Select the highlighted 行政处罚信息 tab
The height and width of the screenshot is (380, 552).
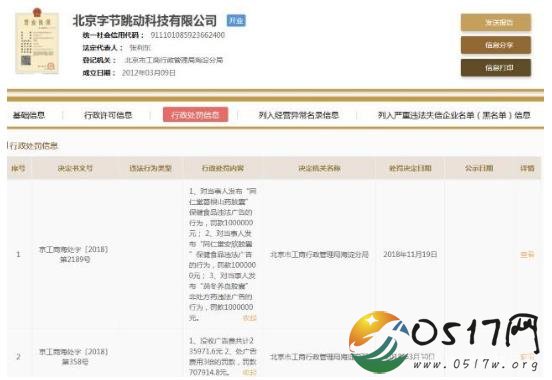[x=195, y=115]
